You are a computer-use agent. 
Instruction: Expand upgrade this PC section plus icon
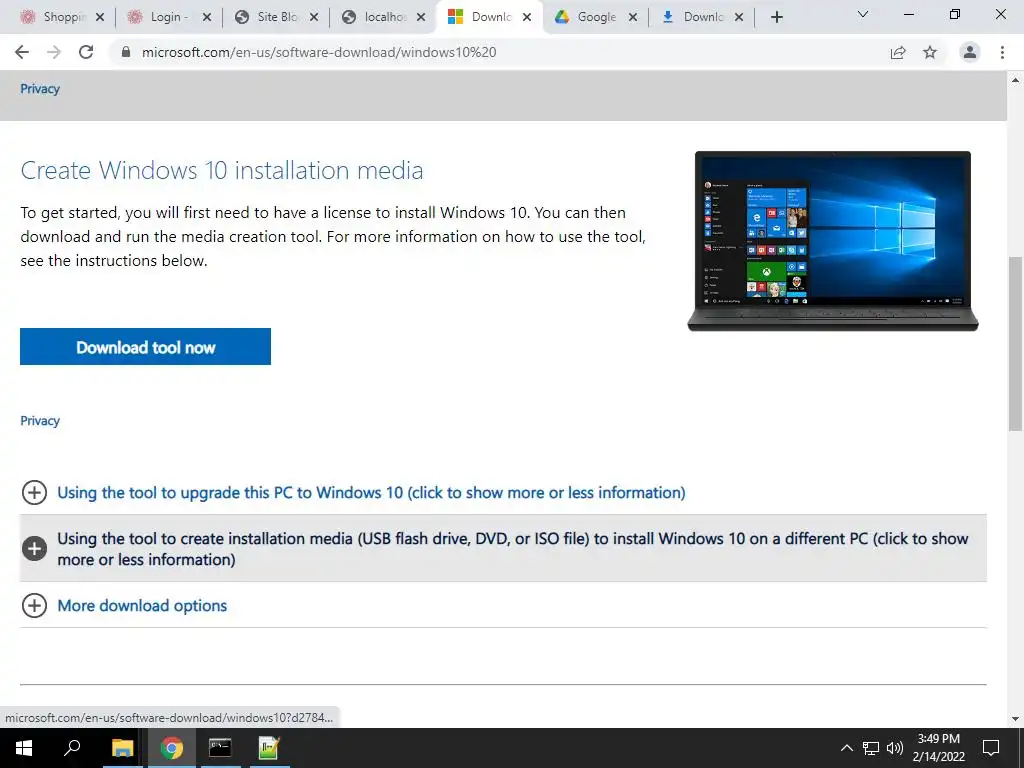(x=34, y=492)
